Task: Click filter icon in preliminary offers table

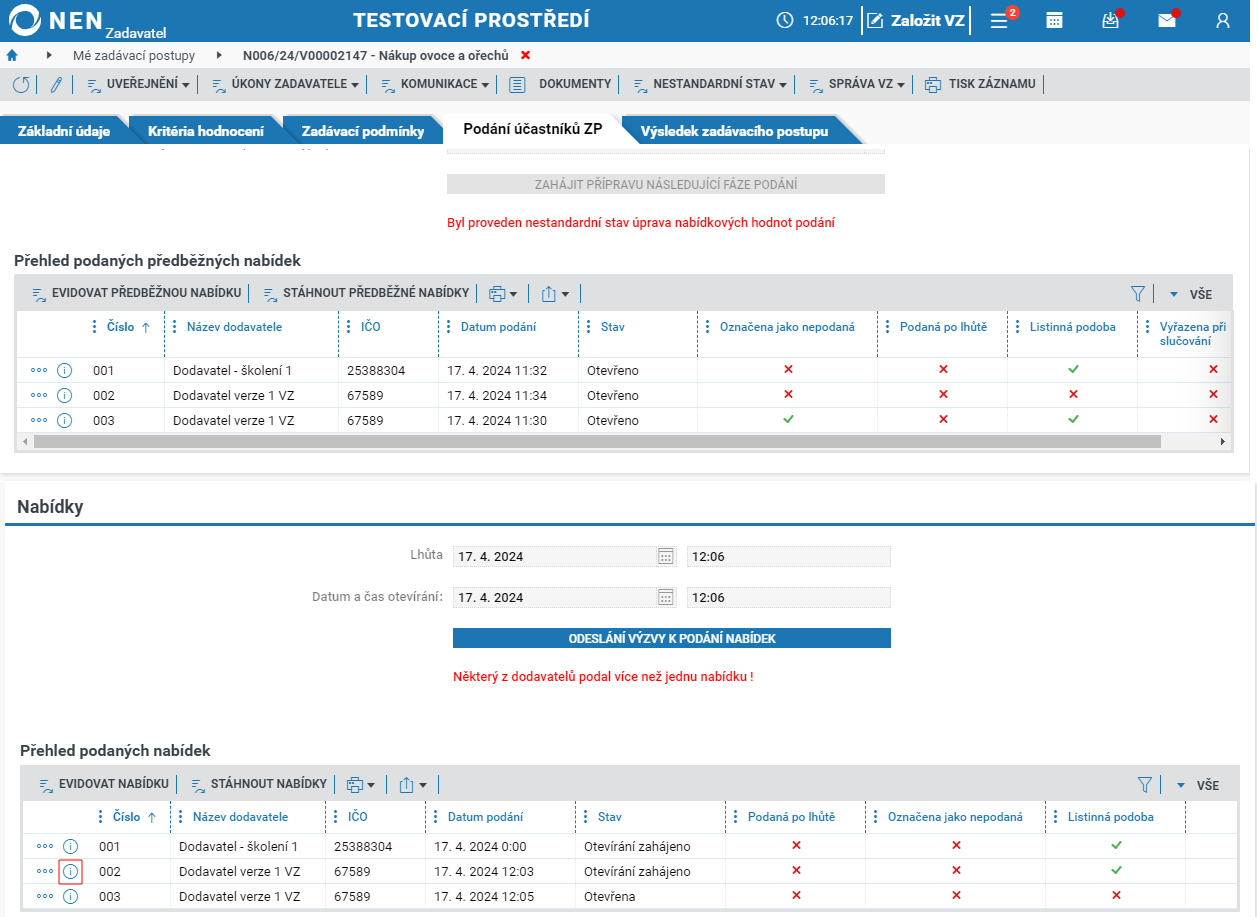Action: 1137,294
